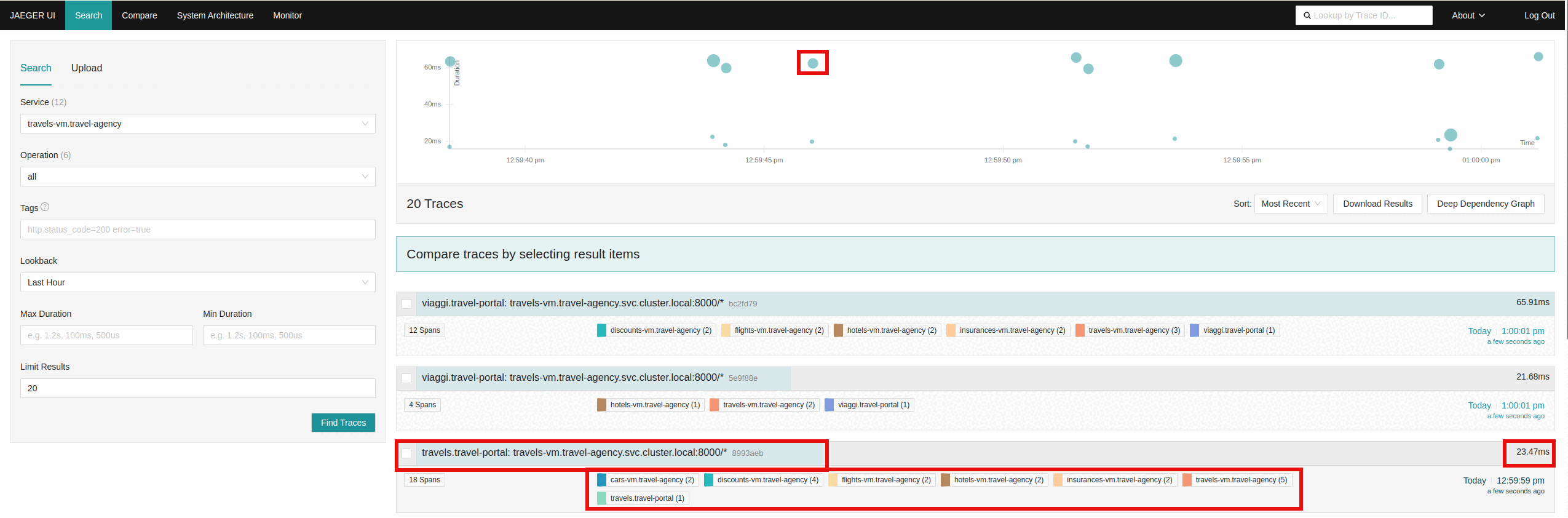The height and width of the screenshot is (518, 1568).
Task: Select checkbox for trace 8993aeb
Action: click(406, 453)
